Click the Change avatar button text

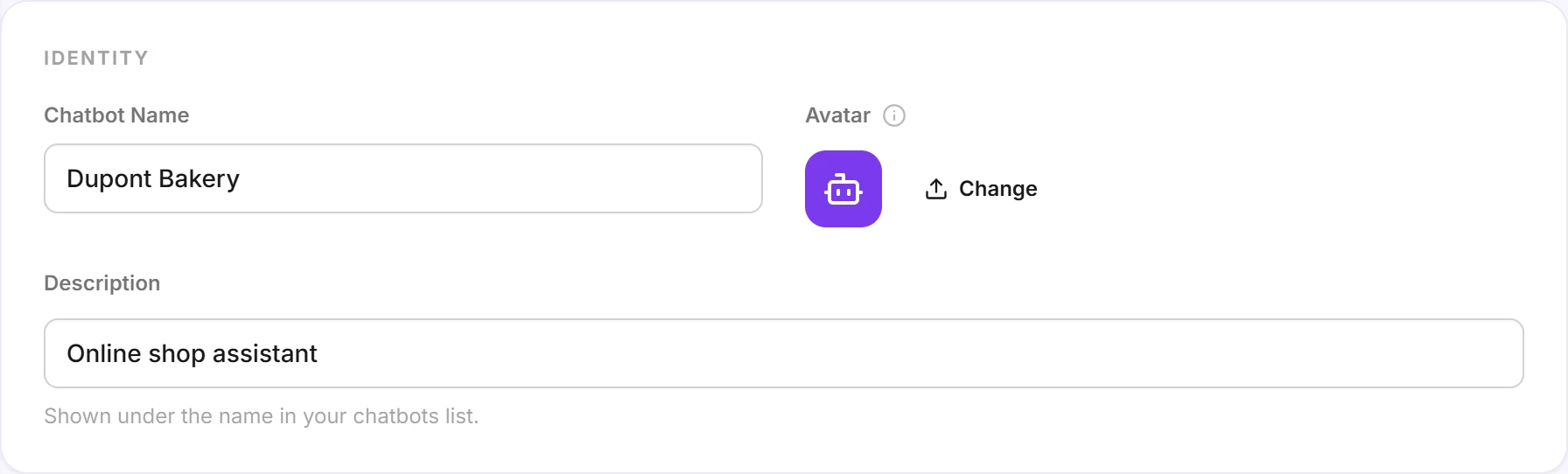tap(998, 189)
